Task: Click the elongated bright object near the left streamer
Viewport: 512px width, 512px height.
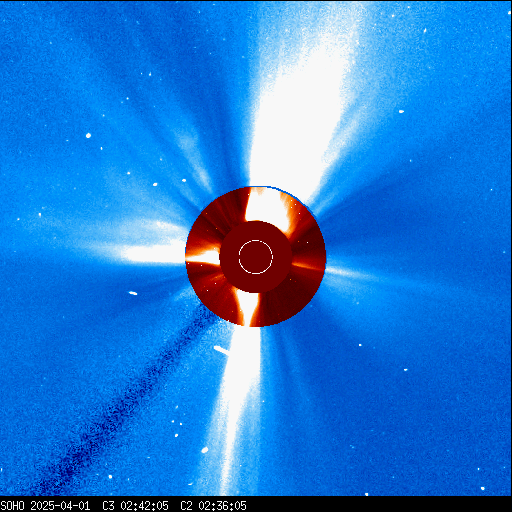Action: click(x=133, y=293)
